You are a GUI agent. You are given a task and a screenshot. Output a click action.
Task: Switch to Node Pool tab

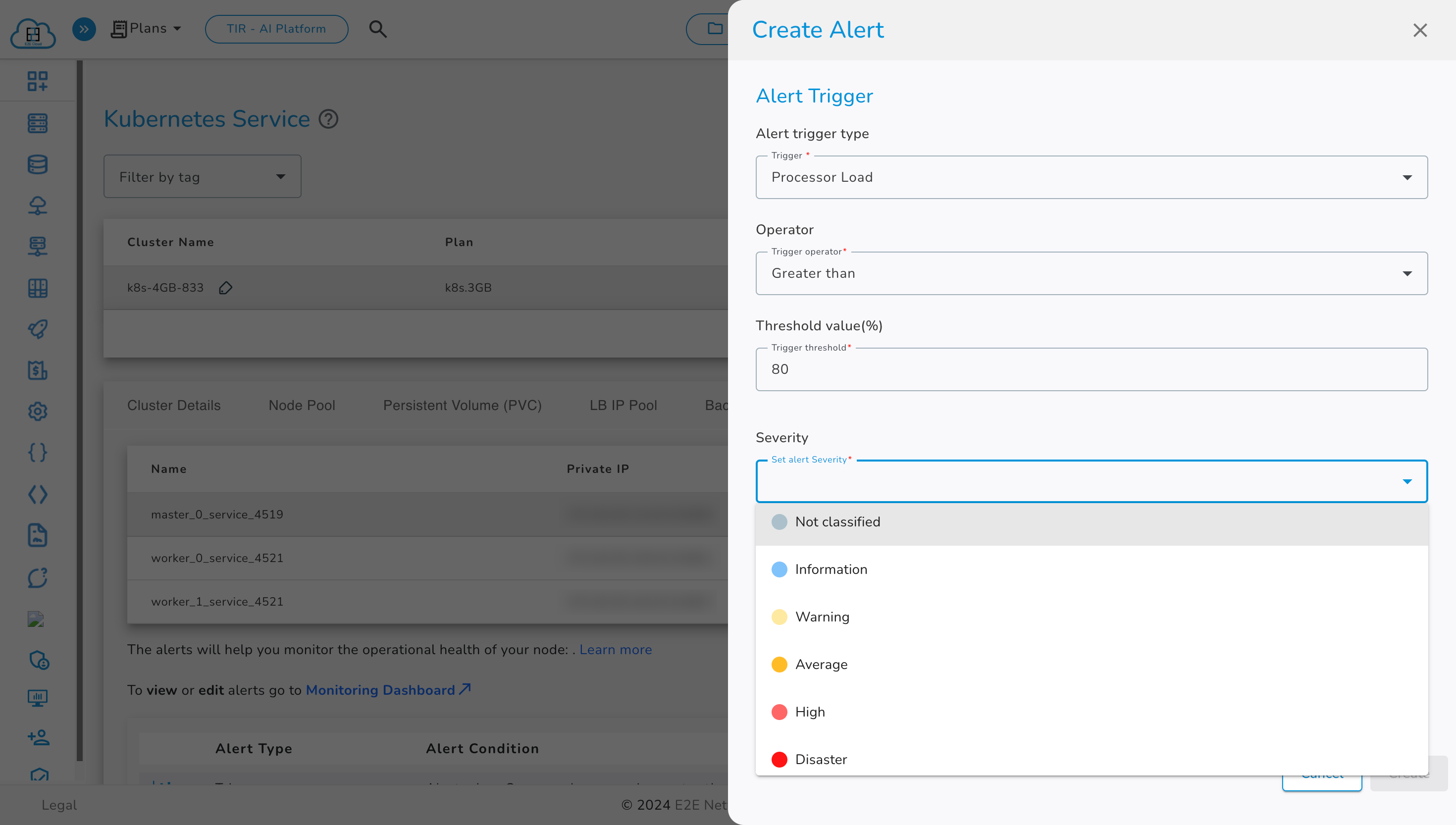[x=301, y=405]
